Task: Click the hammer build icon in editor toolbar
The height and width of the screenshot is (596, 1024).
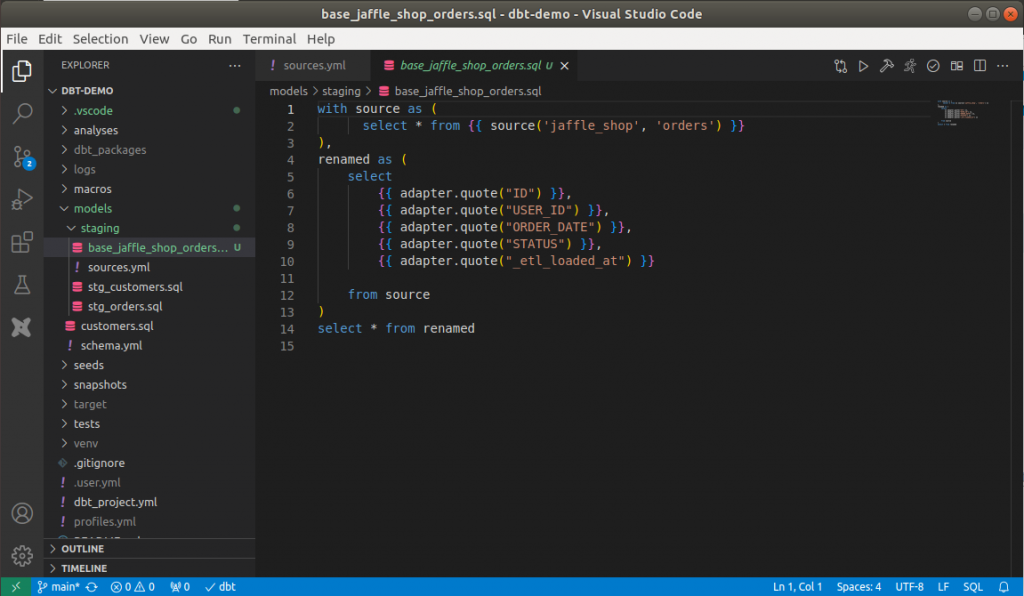Action: tap(886, 66)
